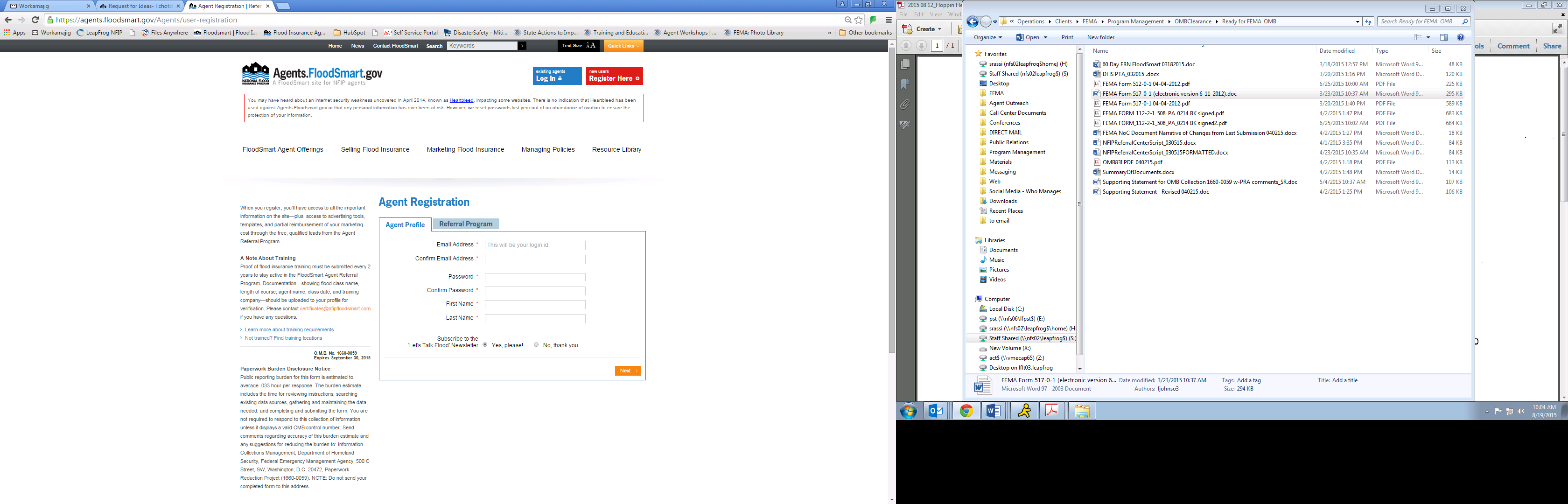Open the Quick Links dropdown
This screenshot has width=1568, height=504.
(623, 46)
